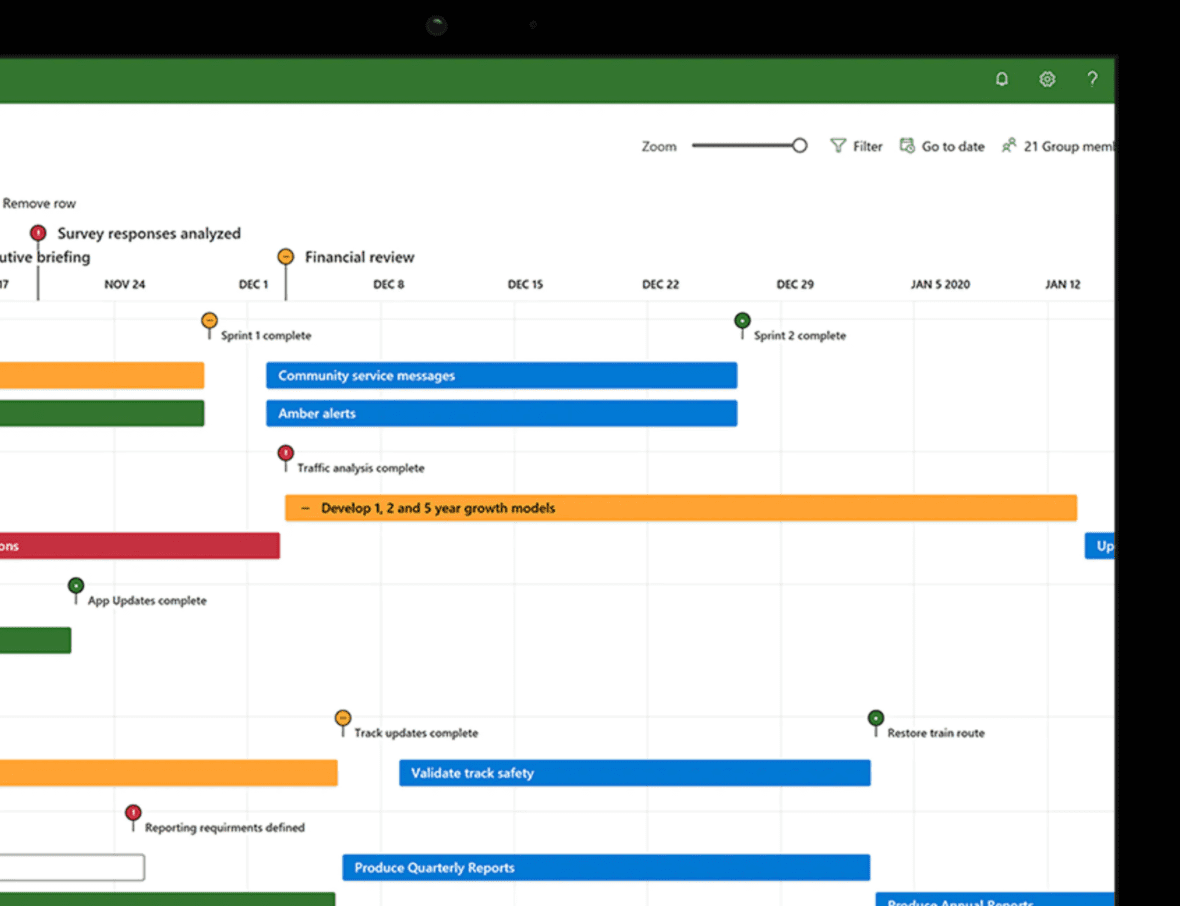The image size is (1180, 906).
Task: Click the Go to date calendar icon
Action: [908, 145]
